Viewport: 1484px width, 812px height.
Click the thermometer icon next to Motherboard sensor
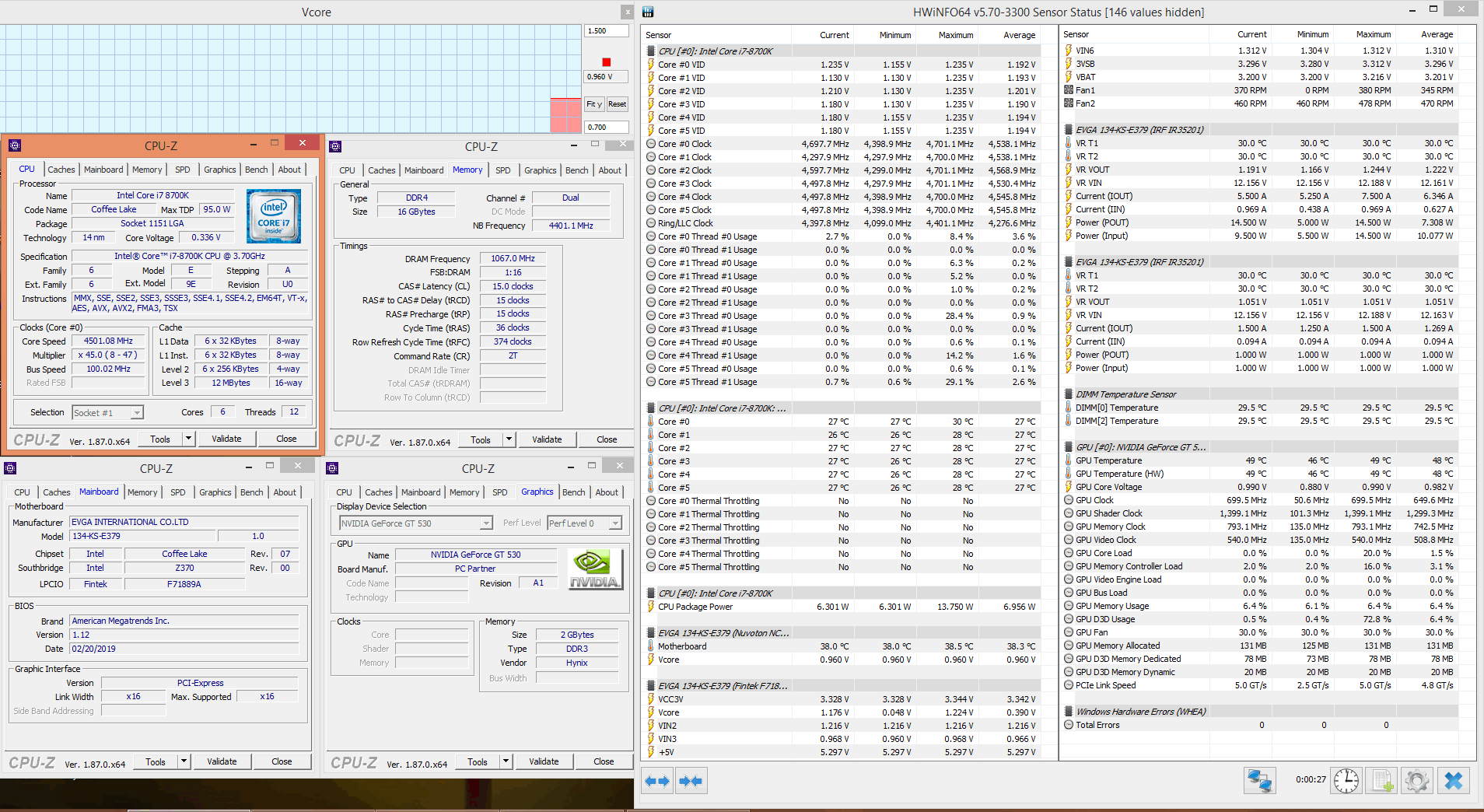point(651,646)
